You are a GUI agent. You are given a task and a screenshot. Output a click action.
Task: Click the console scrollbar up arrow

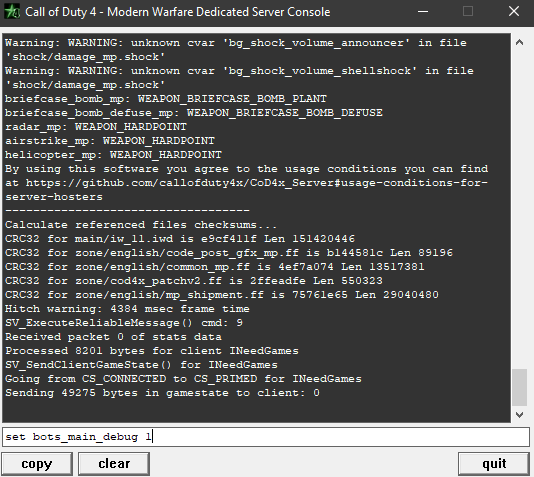point(519,43)
